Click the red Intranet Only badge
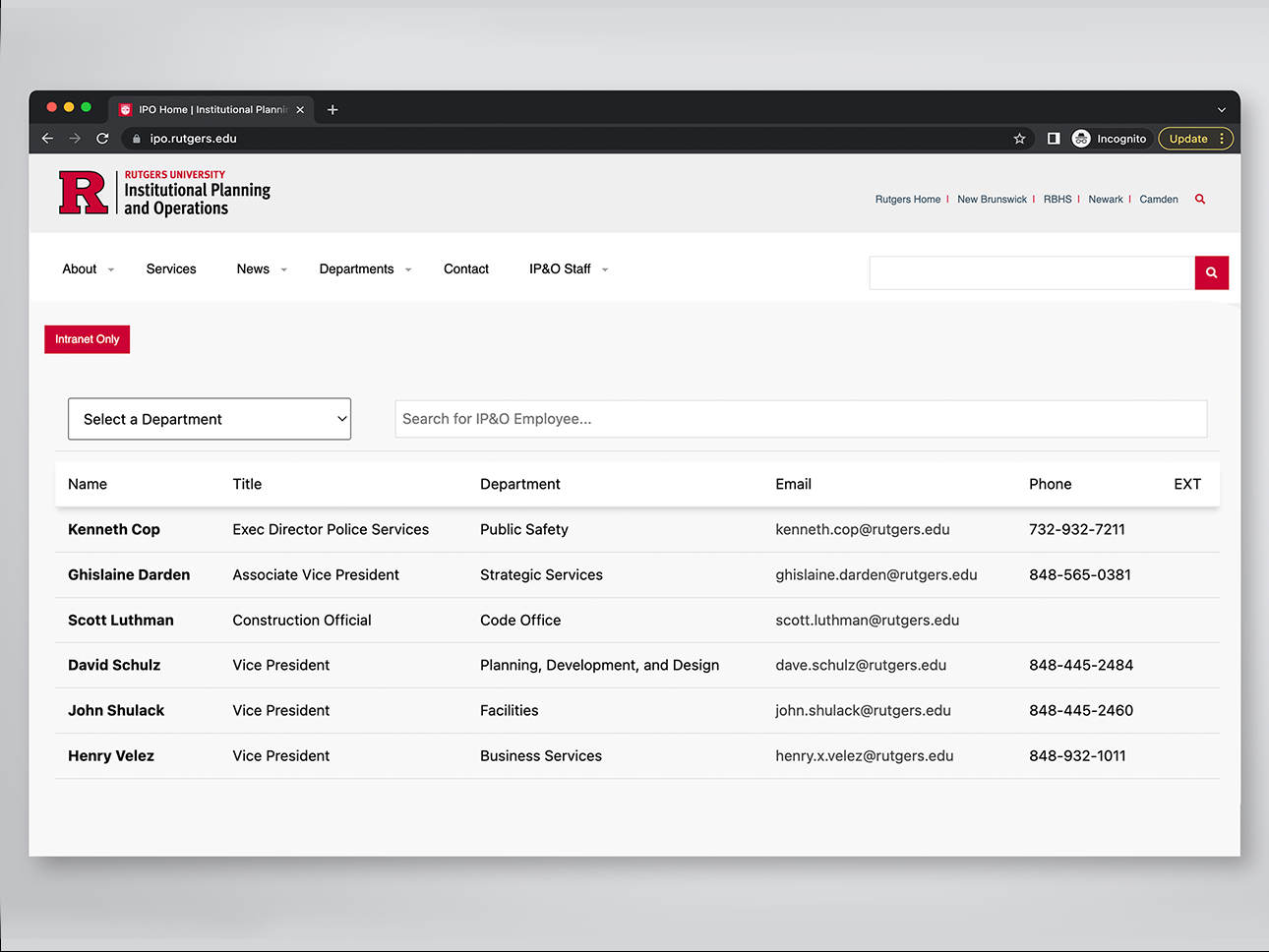 (x=87, y=339)
